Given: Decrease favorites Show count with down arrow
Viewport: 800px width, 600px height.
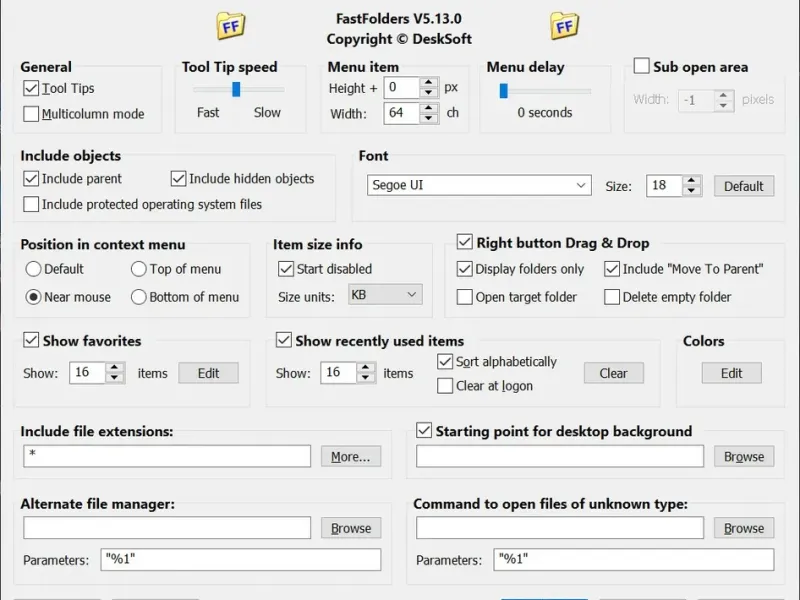Looking at the screenshot, I should tap(115, 378).
